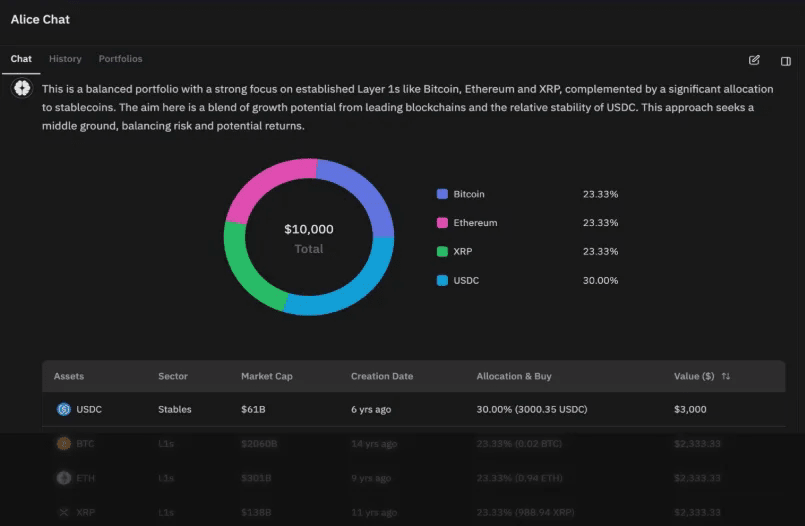Select the USDC Stables table row

[x=414, y=410]
